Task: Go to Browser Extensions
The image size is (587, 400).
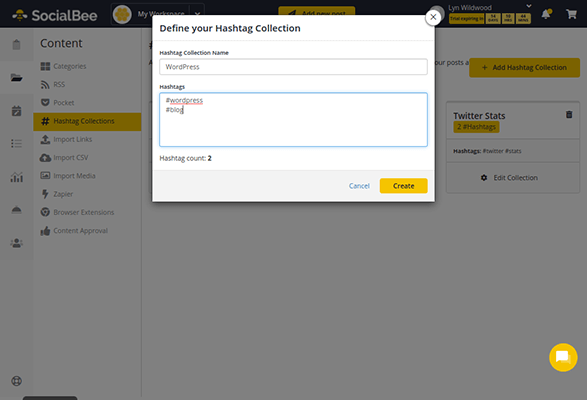Action: click(x=83, y=212)
